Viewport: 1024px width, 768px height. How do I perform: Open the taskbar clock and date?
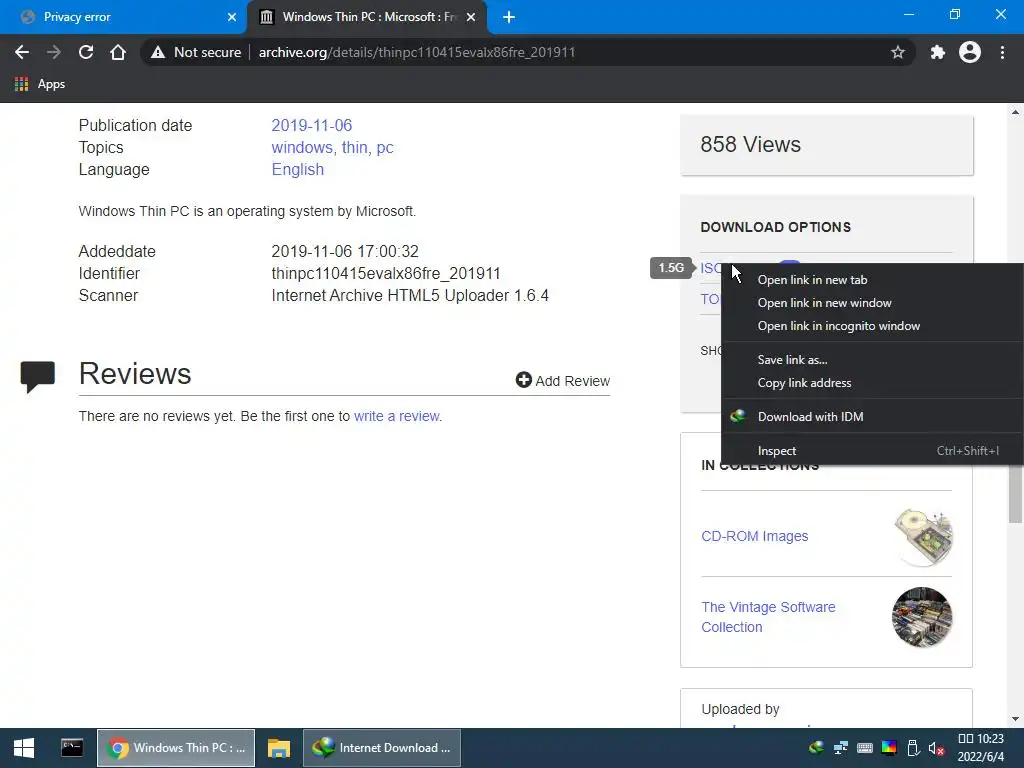pos(980,748)
